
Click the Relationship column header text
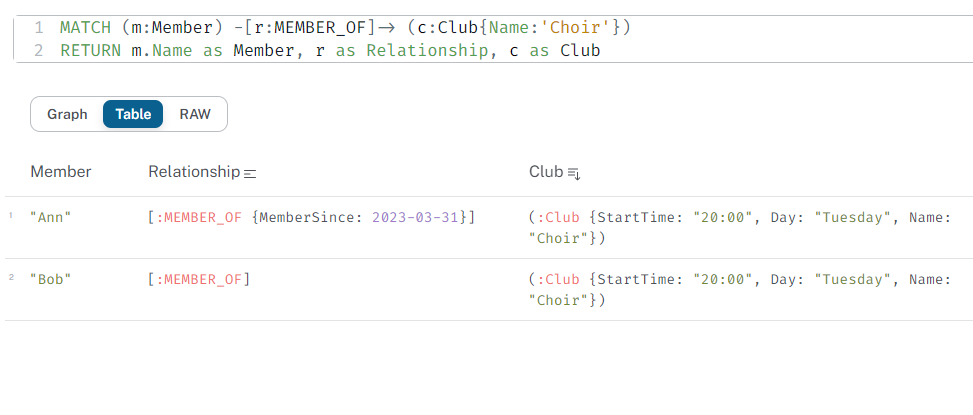[194, 172]
